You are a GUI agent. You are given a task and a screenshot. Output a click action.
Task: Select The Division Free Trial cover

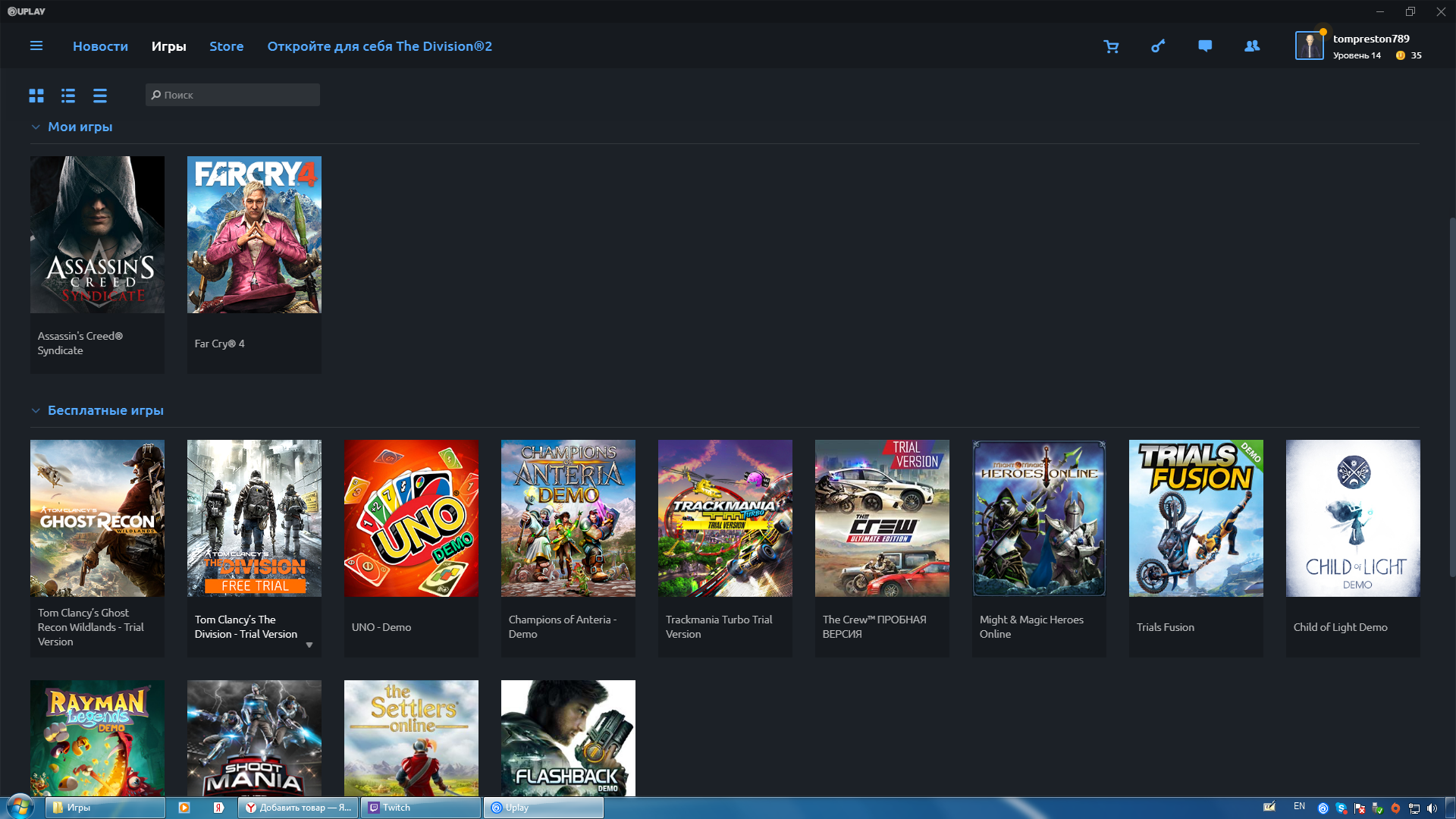point(254,518)
